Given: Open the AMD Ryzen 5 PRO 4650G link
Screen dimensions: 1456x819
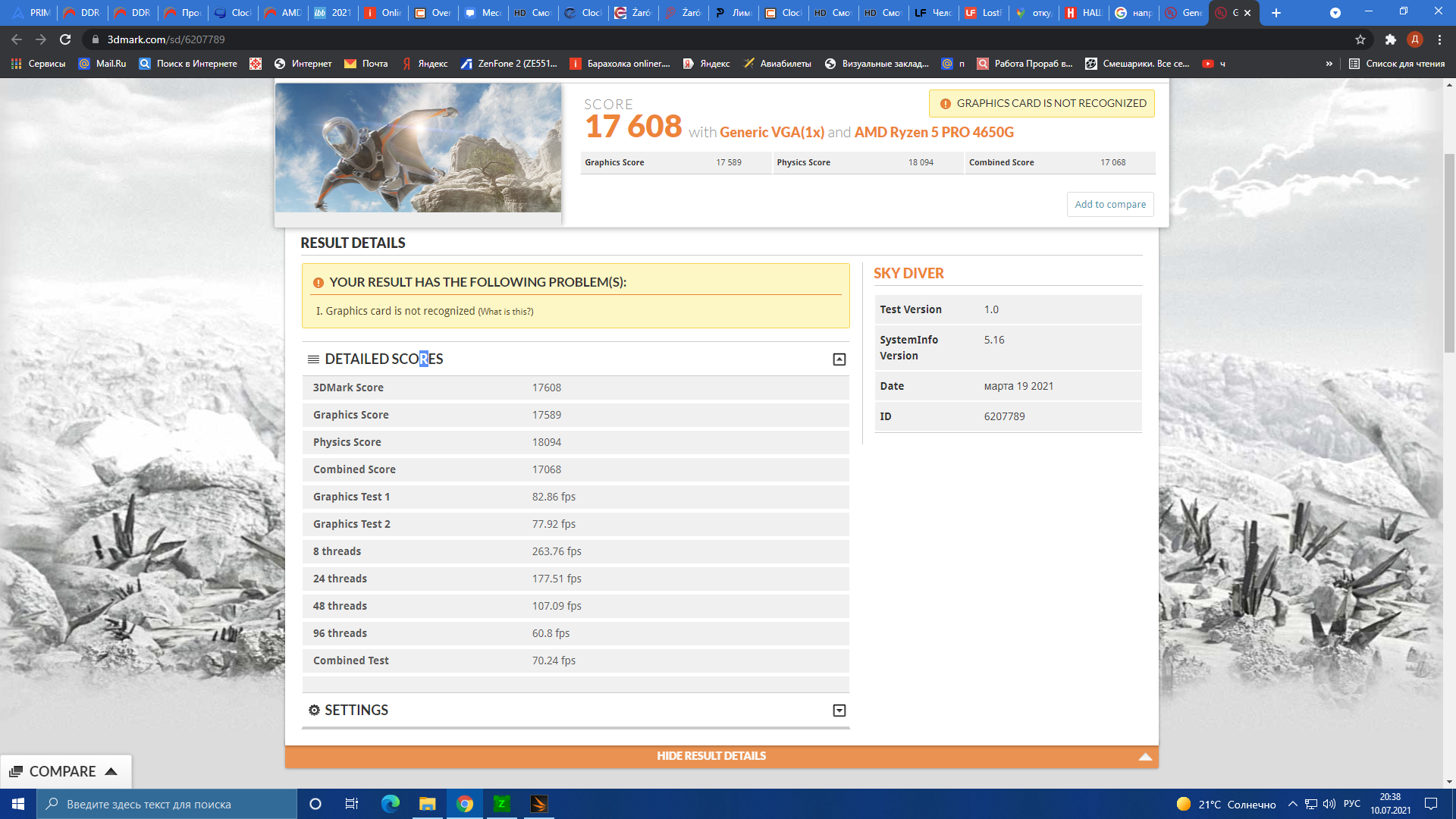Looking at the screenshot, I should coord(934,132).
